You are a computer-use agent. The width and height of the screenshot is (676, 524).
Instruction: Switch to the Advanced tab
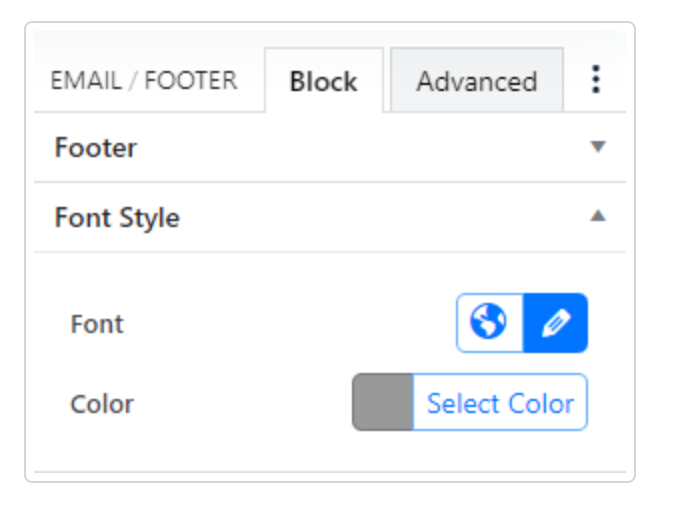pos(476,81)
